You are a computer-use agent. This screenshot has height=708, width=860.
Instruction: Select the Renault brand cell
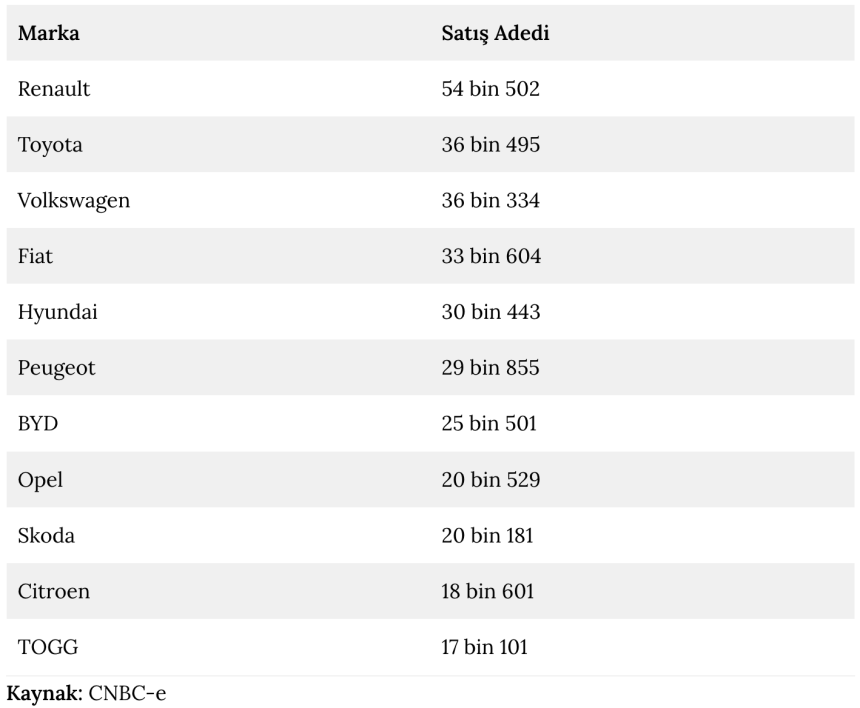point(54,89)
